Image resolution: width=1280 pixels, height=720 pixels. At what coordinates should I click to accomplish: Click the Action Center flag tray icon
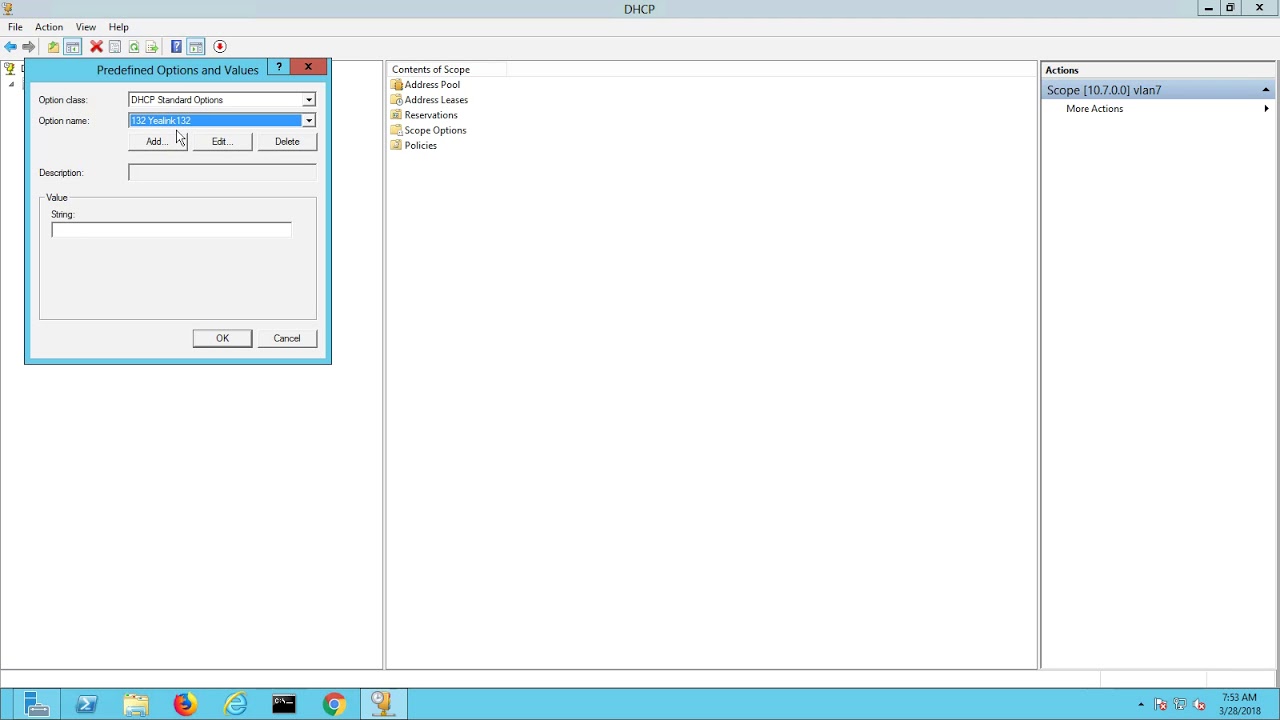tap(1161, 705)
